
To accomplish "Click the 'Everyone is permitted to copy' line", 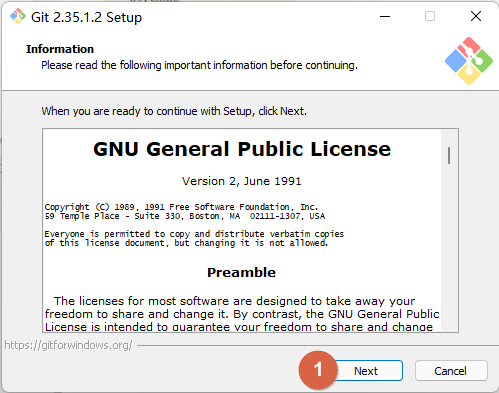I will (194, 234).
